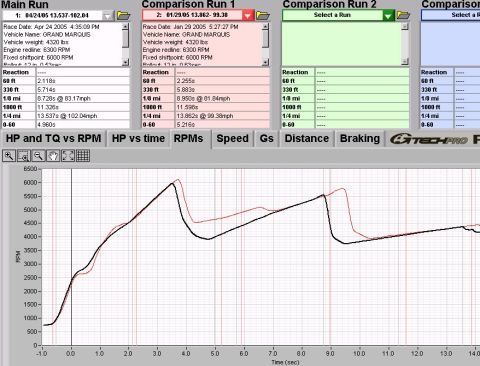Click the 0.0 time axis label
The height and width of the screenshot is (366, 480).
71,353
